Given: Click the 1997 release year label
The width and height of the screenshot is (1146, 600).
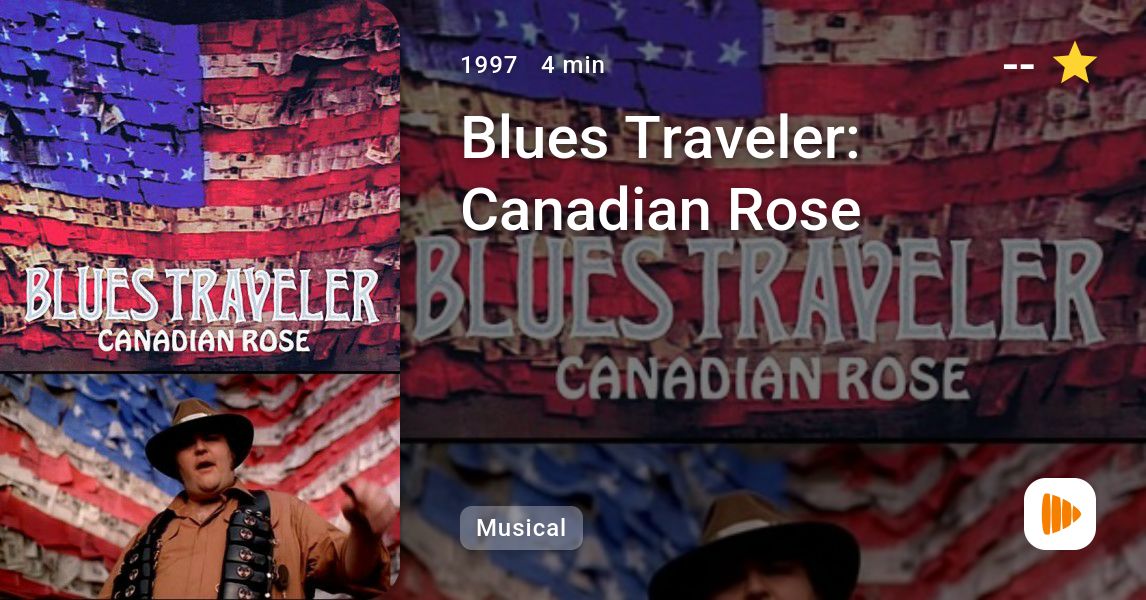Looking at the screenshot, I should point(489,65).
